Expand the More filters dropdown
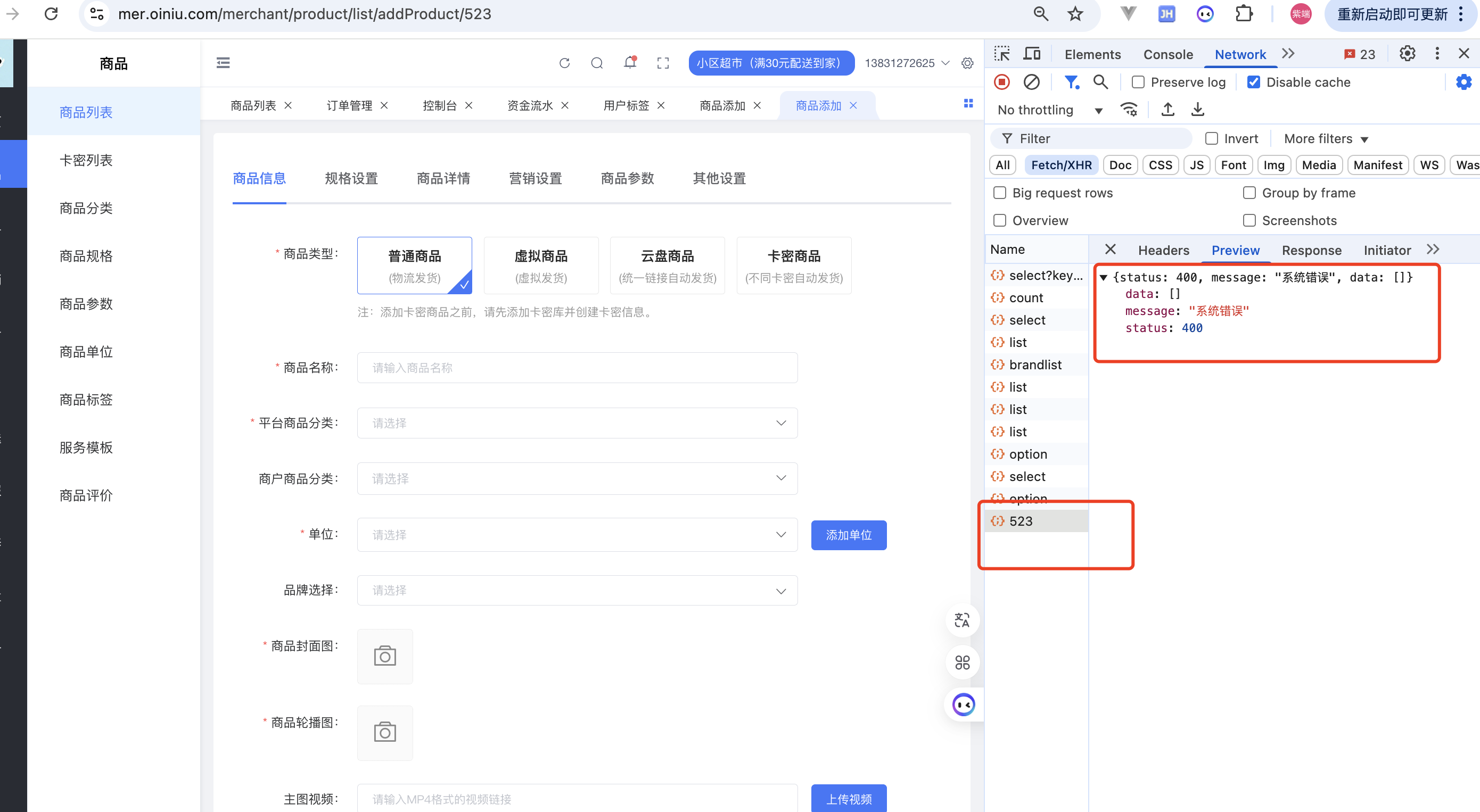The image size is (1480, 812). click(1326, 138)
